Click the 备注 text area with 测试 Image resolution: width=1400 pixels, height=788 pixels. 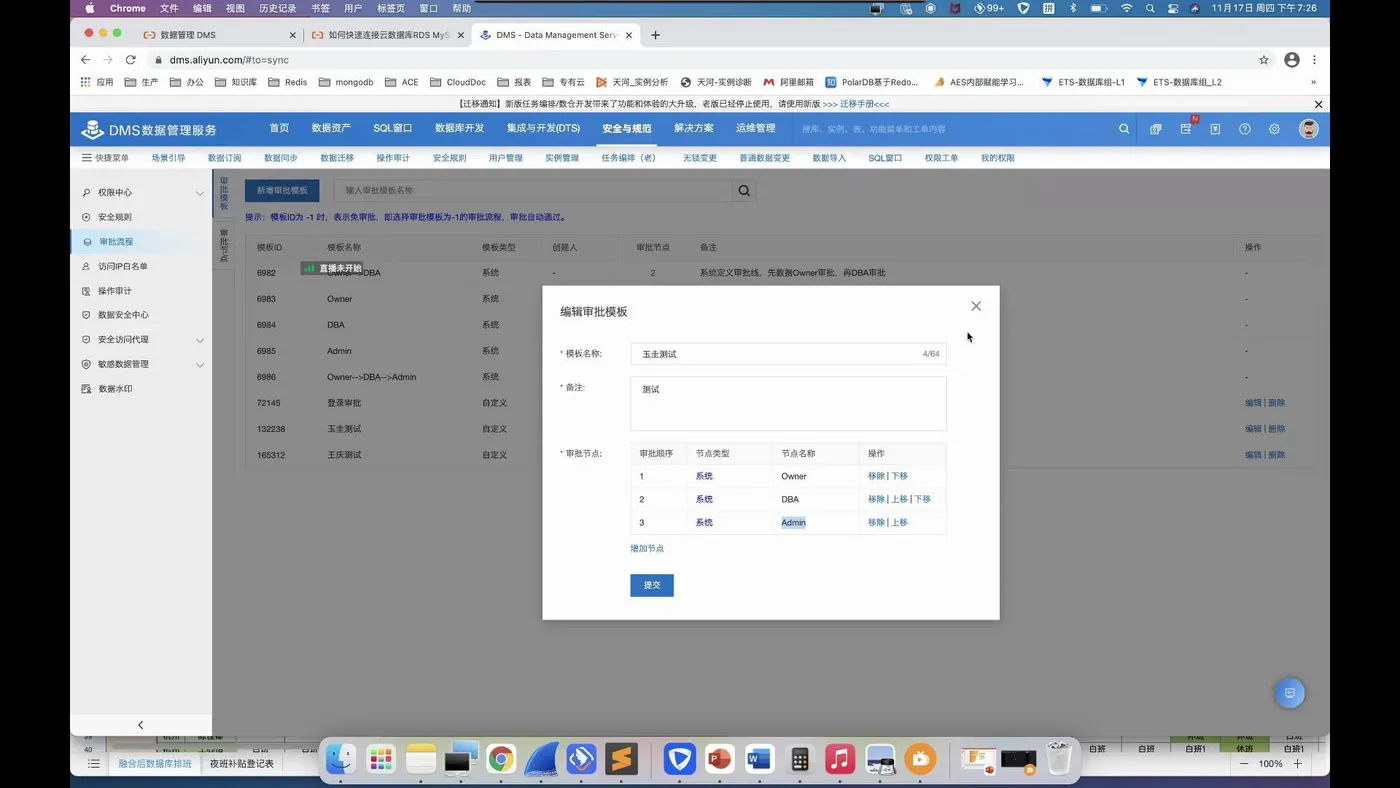click(788, 403)
